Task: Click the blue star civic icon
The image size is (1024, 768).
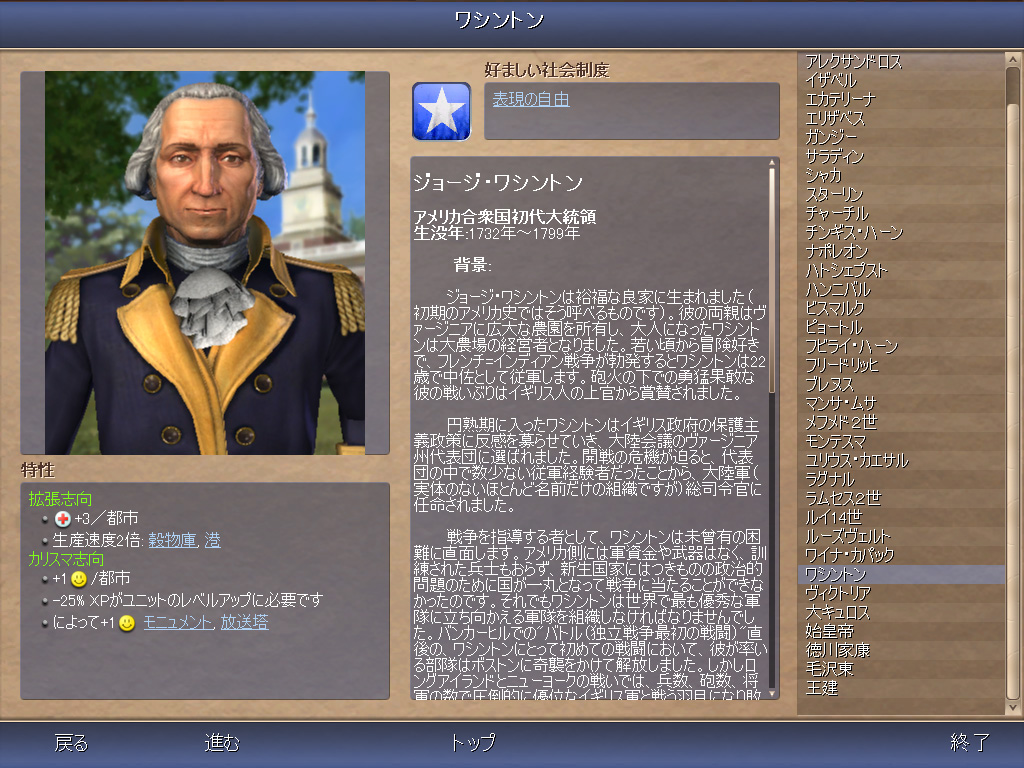Action: pyautogui.click(x=441, y=111)
